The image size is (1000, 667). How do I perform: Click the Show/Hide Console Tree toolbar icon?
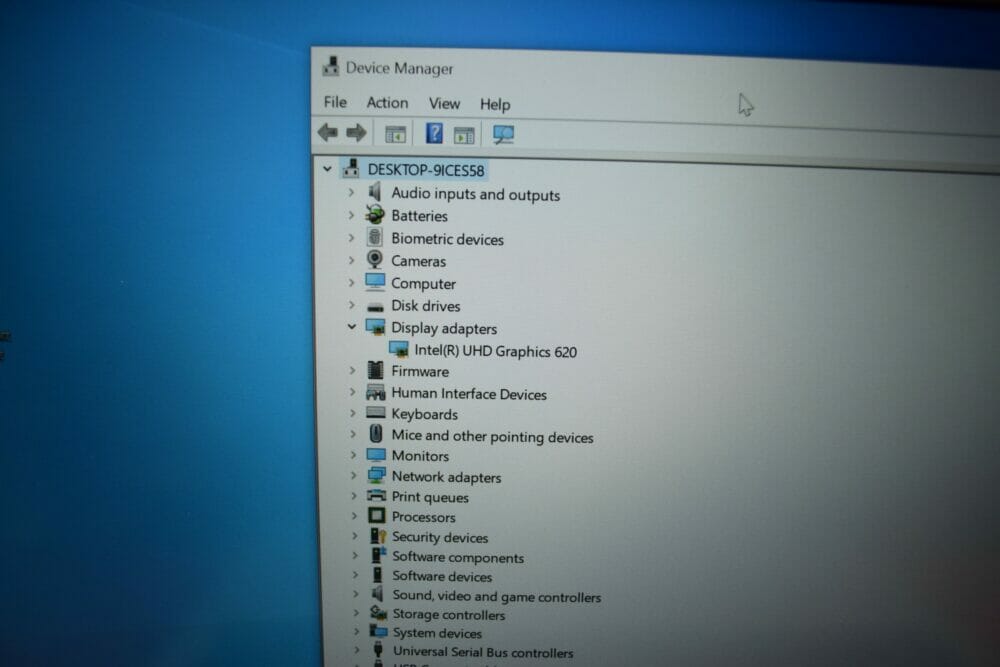[395, 134]
